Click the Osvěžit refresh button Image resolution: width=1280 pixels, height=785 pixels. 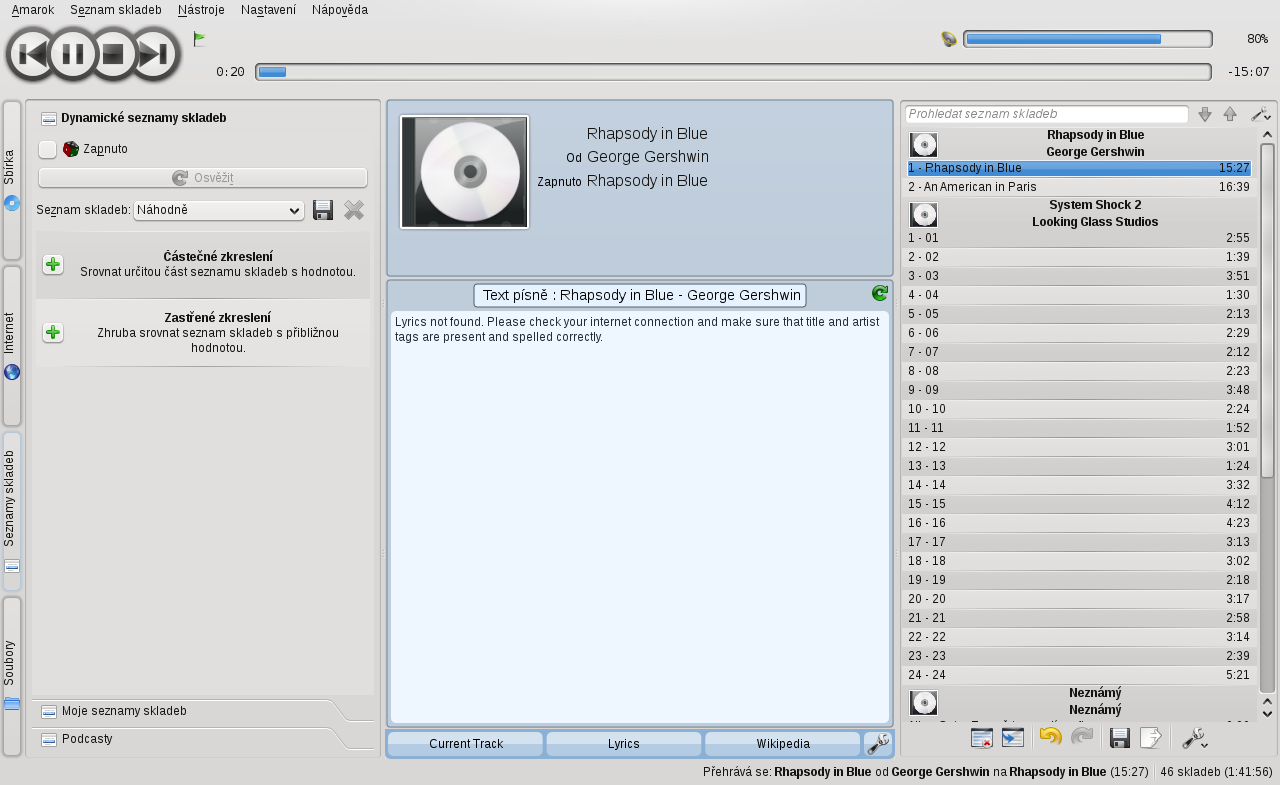[203, 178]
